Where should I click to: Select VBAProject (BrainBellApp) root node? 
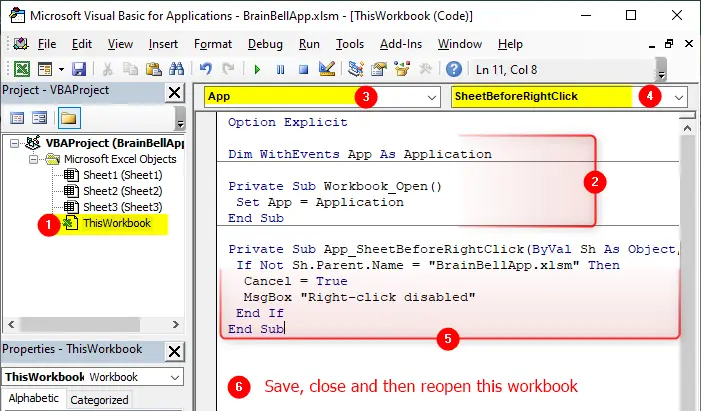tap(114, 143)
